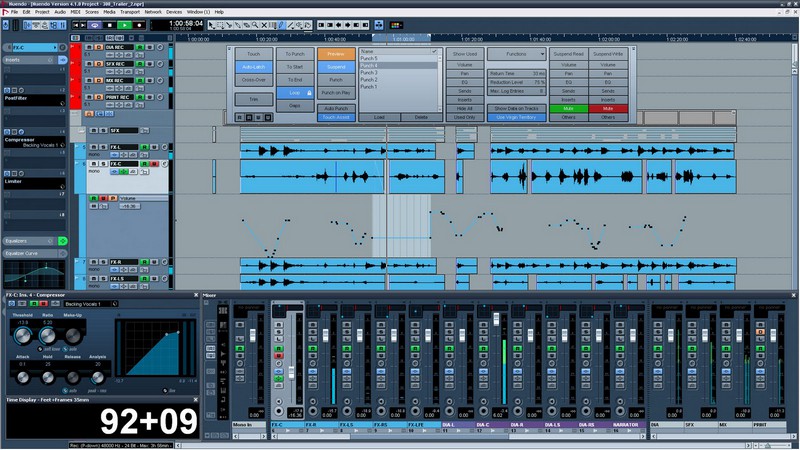Open the Devices menu
Image resolution: width=800 pixels, height=450 pixels.
tap(175, 11)
